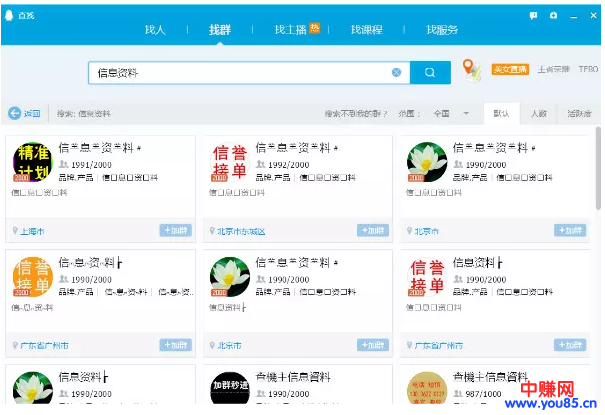Join the 上海市 group with 加群
Screen dimensions: 605x415
(175, 230)
